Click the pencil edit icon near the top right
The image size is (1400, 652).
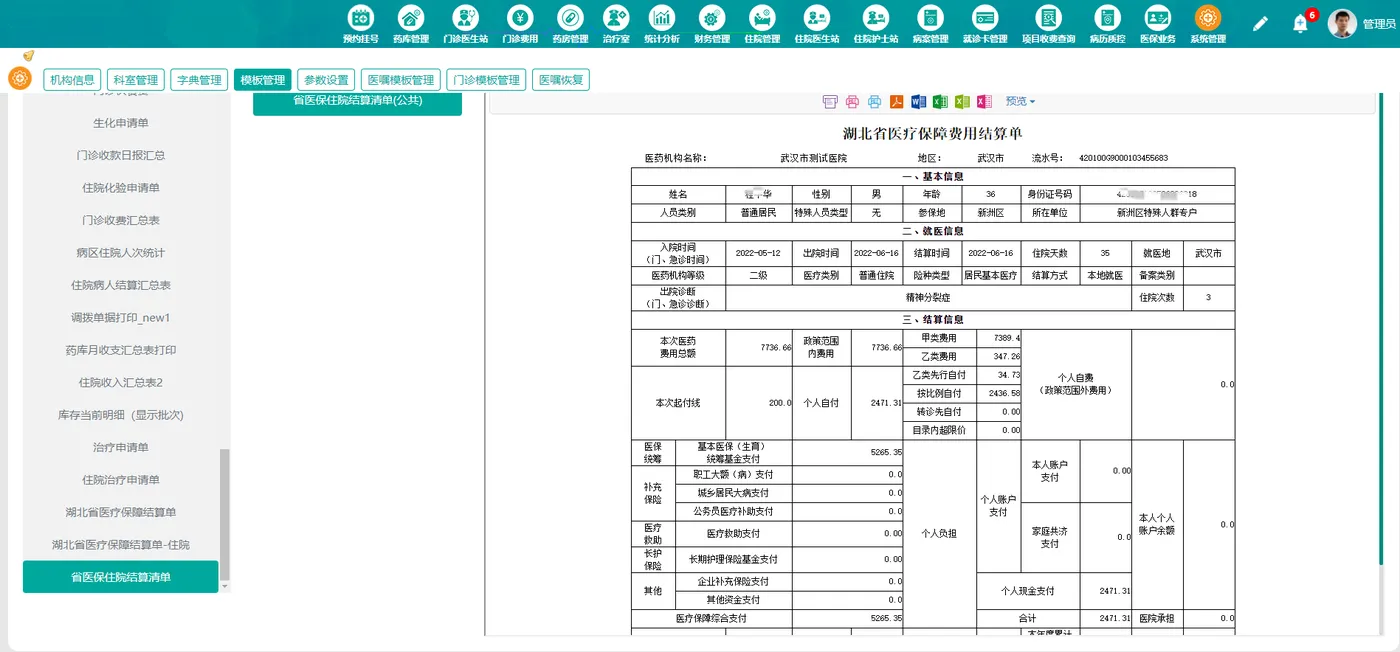coord(1260,22)
